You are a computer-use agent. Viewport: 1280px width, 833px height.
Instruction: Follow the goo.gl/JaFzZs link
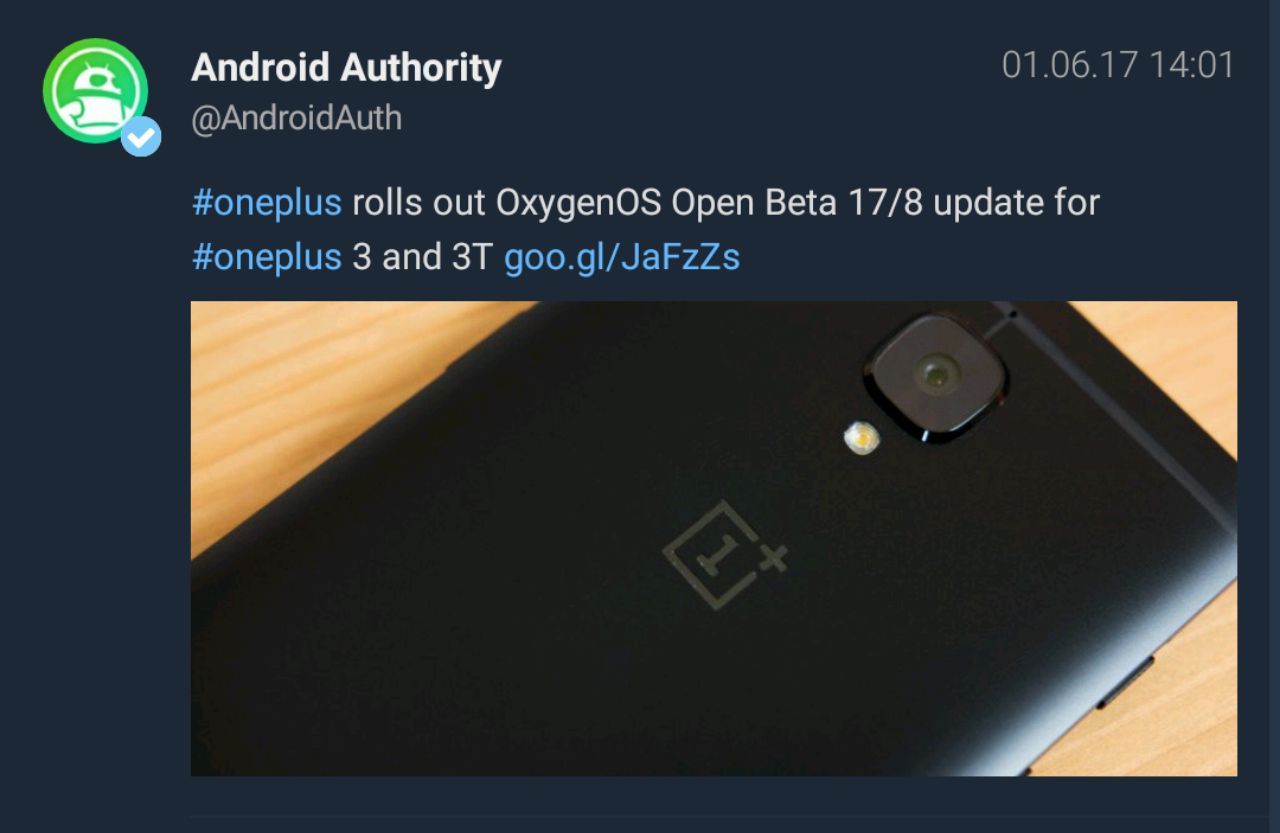[622, 257]
